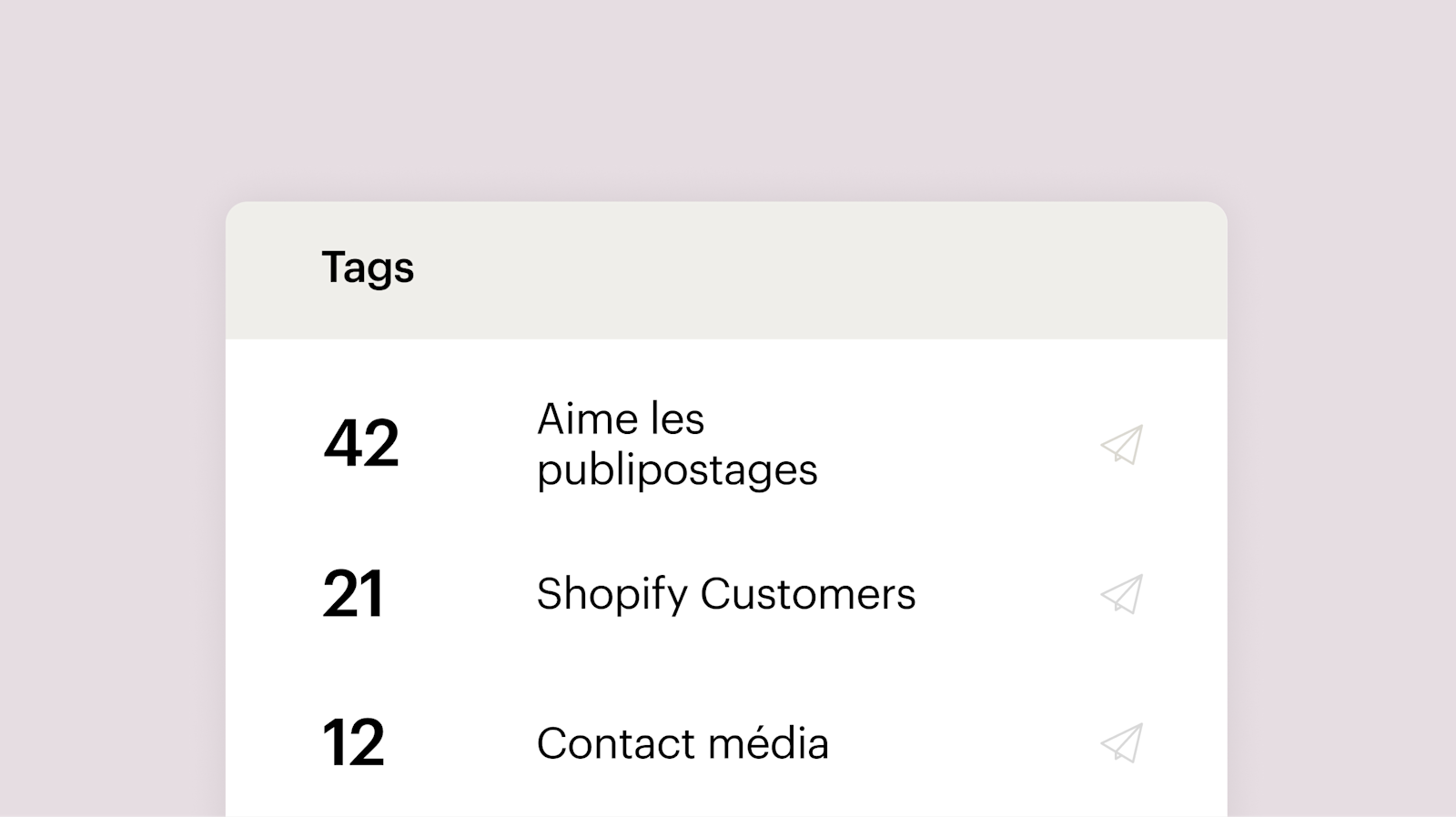Select the 21 contact count

tap(353, 594)
